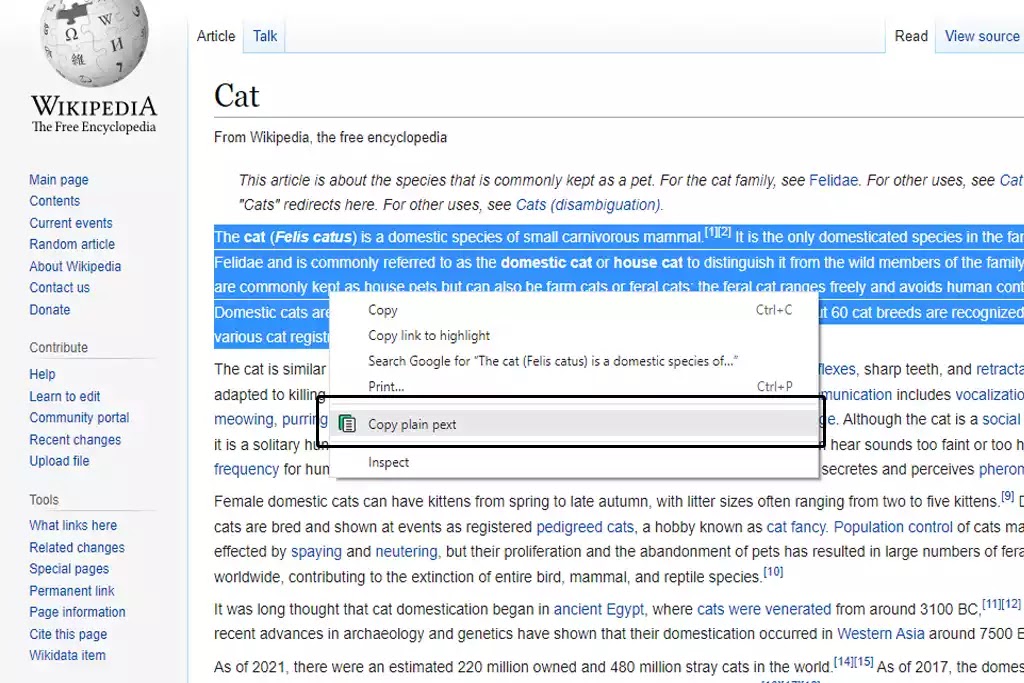The height and width of the screenshot is (683, 1024).
Task: Click the Tools sidebar heading
Action: (x=44, y=500)
